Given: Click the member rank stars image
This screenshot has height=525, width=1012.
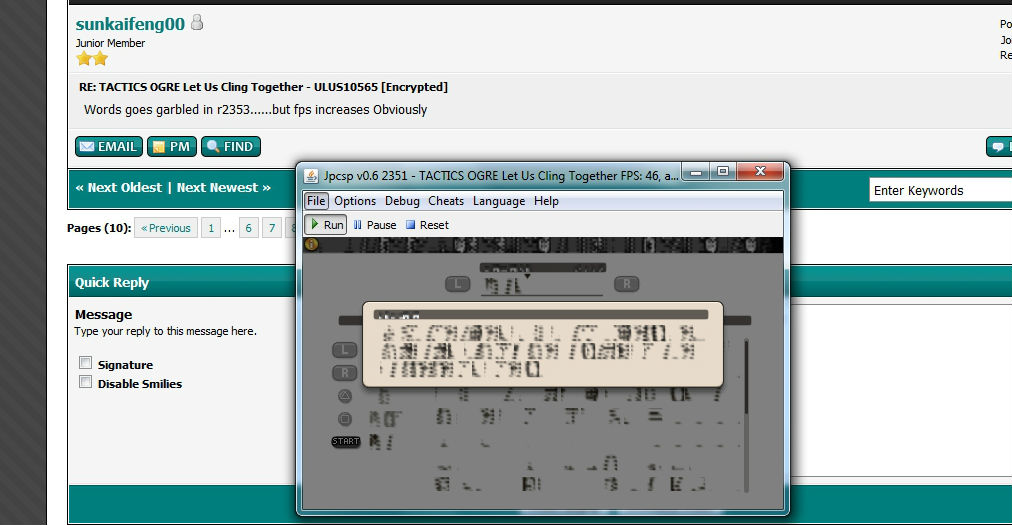Looking at the screenshot, I should (x=92, y=59).
